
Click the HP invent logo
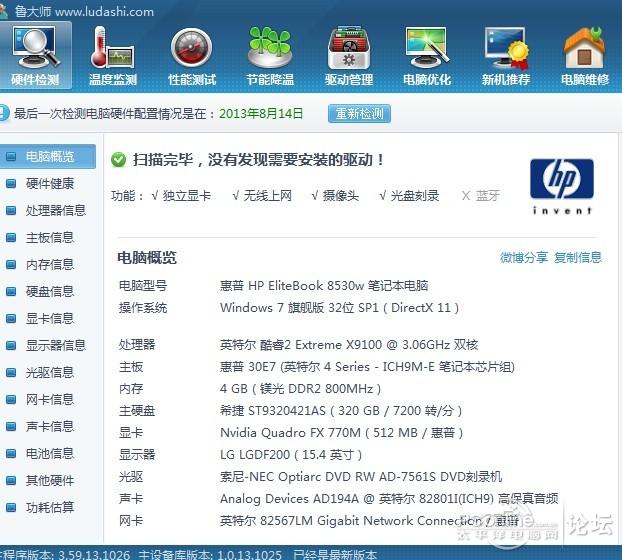pyautogui.click(x=562, y=186)
